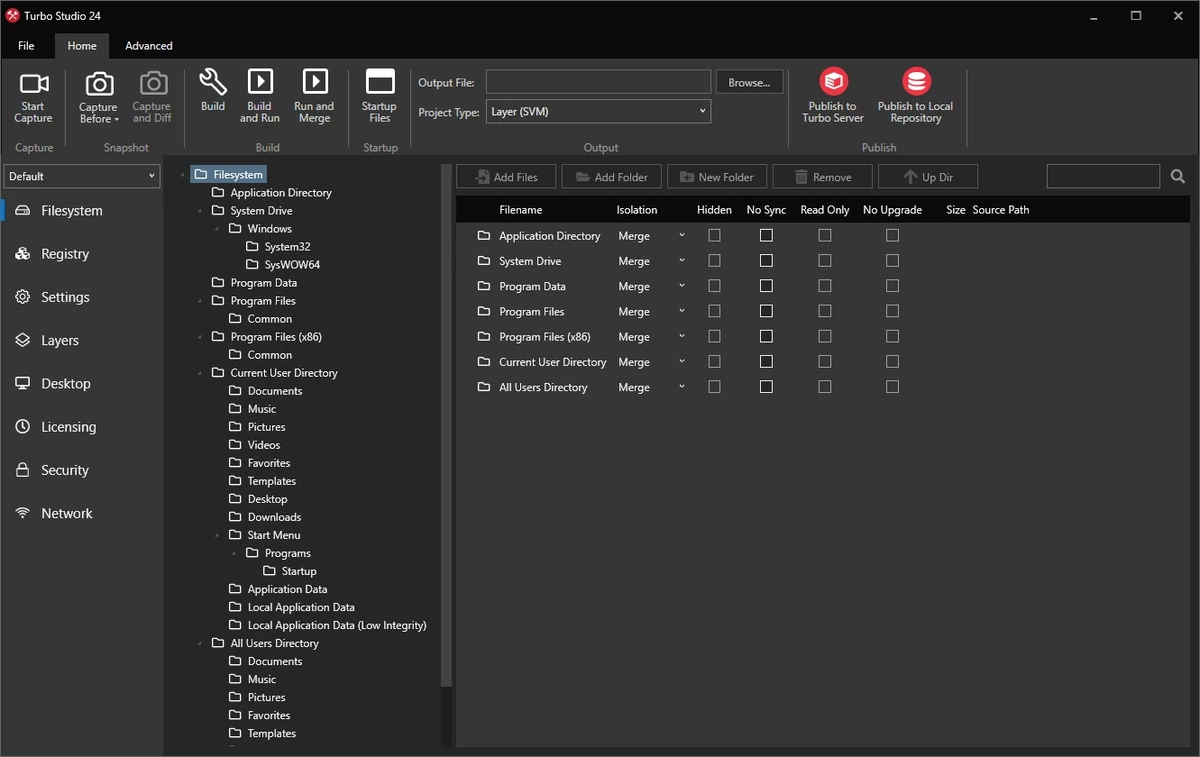1200x757 pixels.
Task: Click the filesystem search input field
Action: pyautogui.click(x=1103, y=177)
